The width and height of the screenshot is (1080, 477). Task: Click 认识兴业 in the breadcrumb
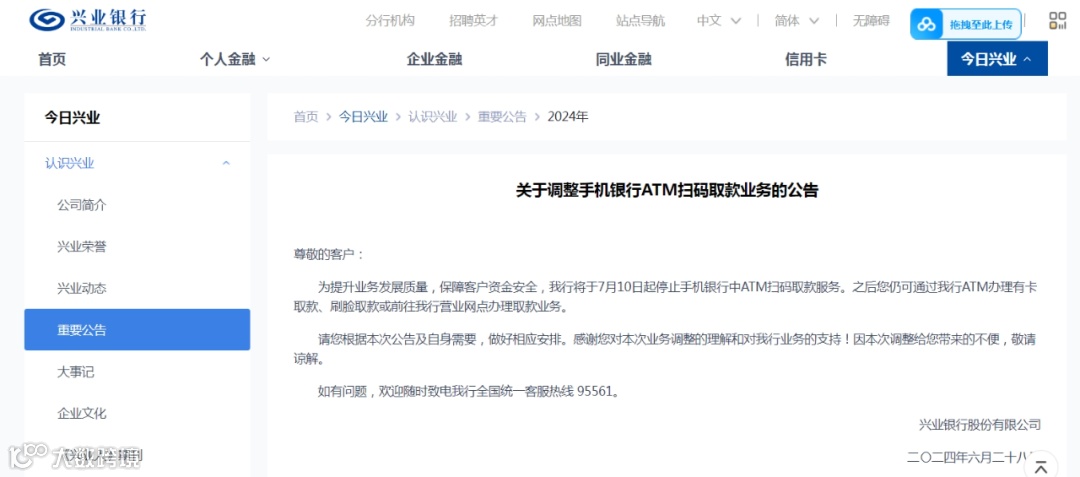(x=433, y=116)
